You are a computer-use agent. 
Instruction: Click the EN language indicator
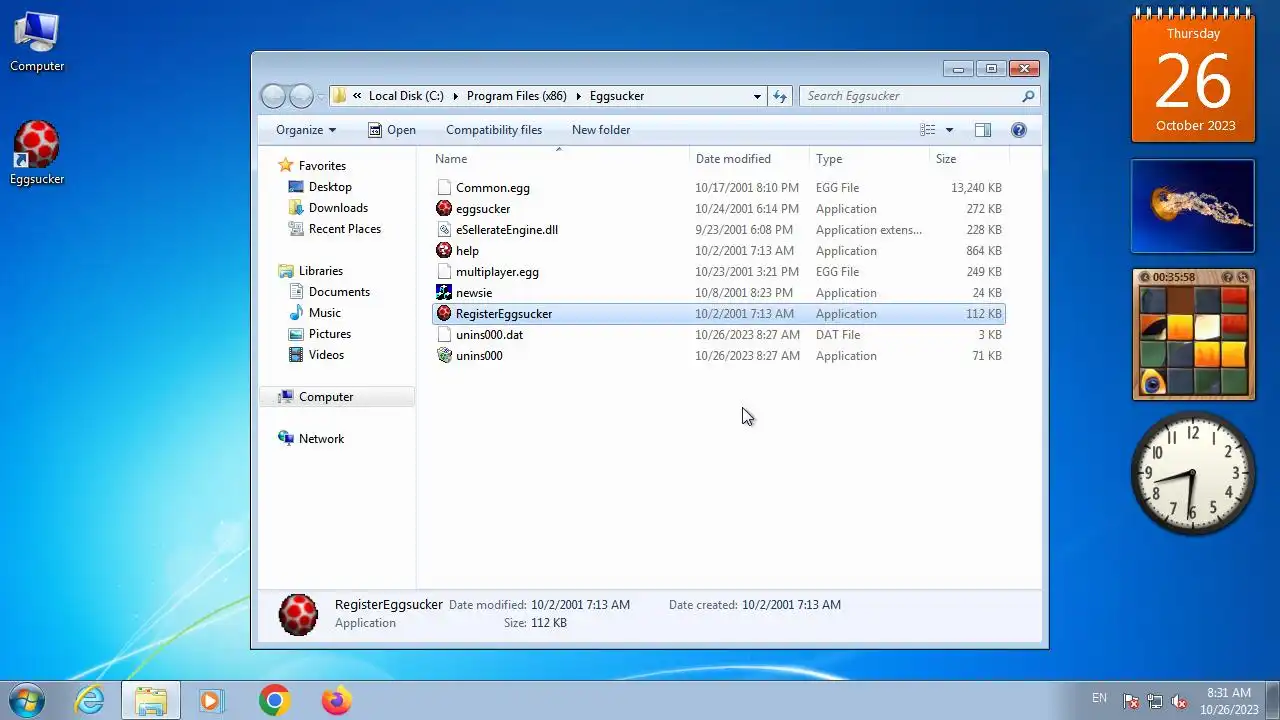coord(1099,698)
